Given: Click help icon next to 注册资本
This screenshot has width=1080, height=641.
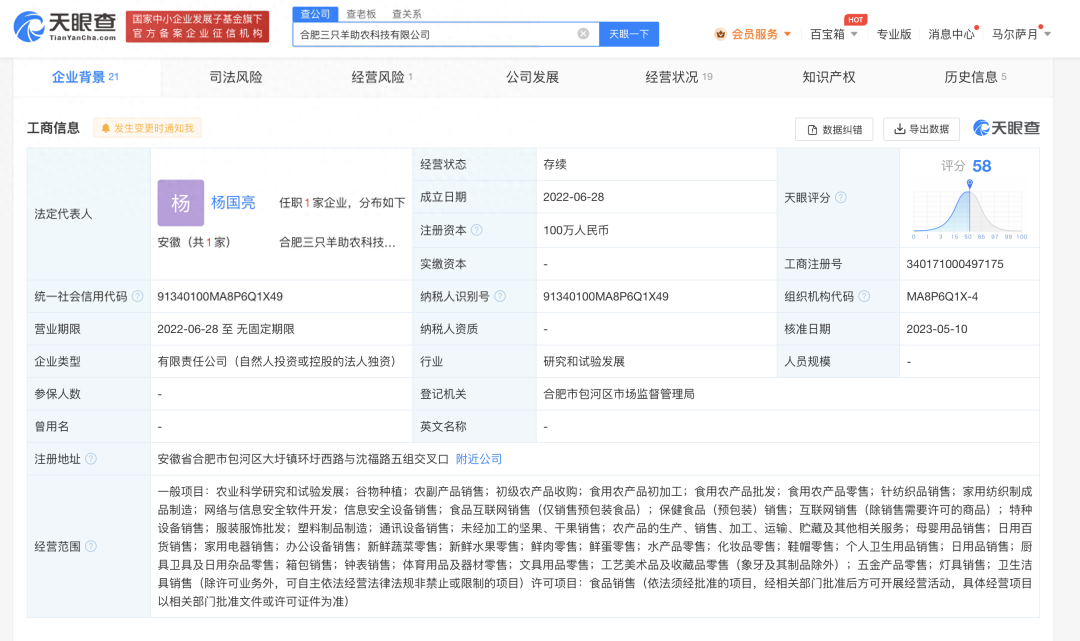Looking at the screenshot, I should (x=477, y=230).
